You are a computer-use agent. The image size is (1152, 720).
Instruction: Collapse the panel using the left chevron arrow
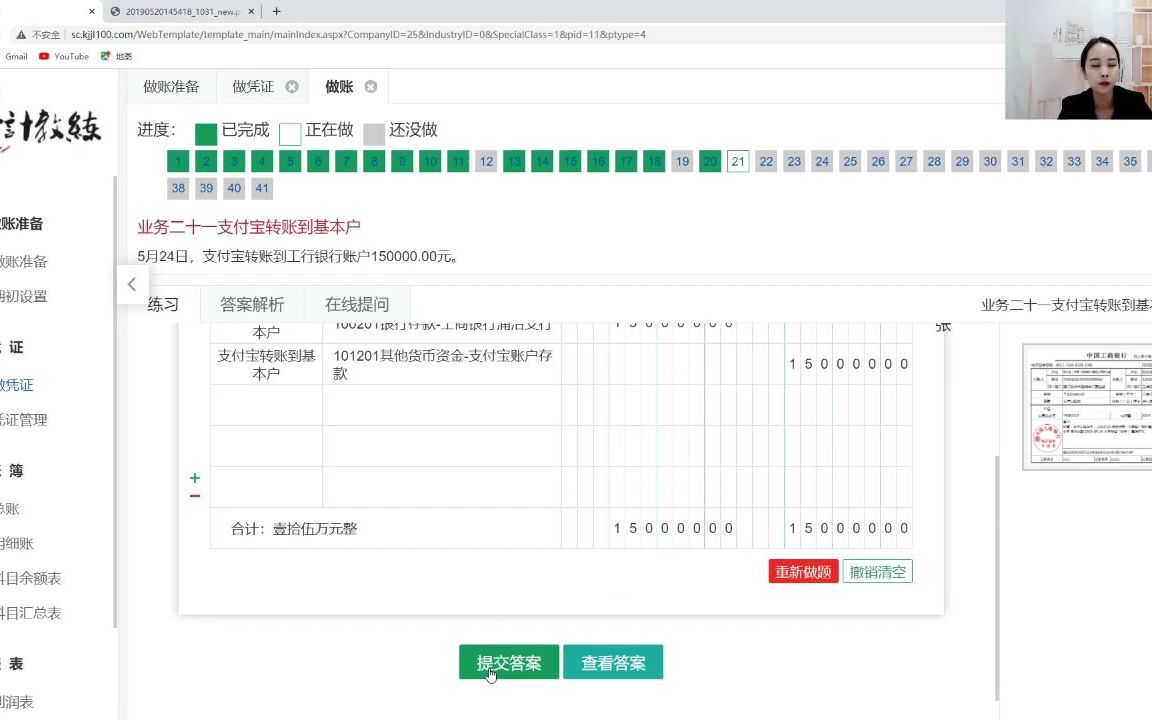131,284
